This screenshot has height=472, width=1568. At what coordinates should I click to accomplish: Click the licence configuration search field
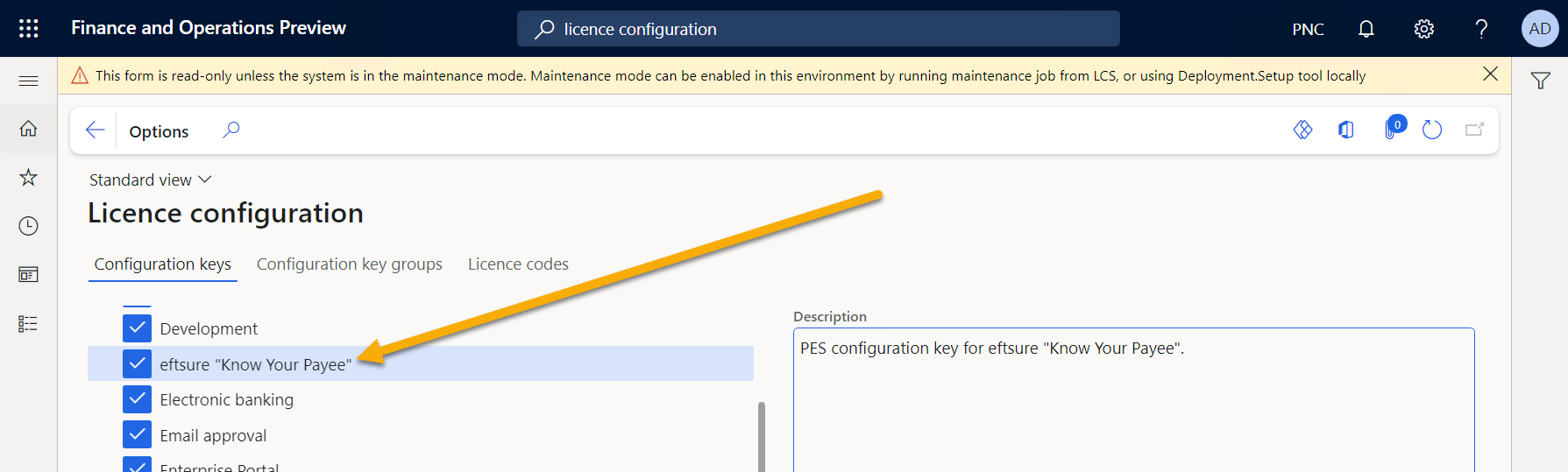click(x=819, y=29)
